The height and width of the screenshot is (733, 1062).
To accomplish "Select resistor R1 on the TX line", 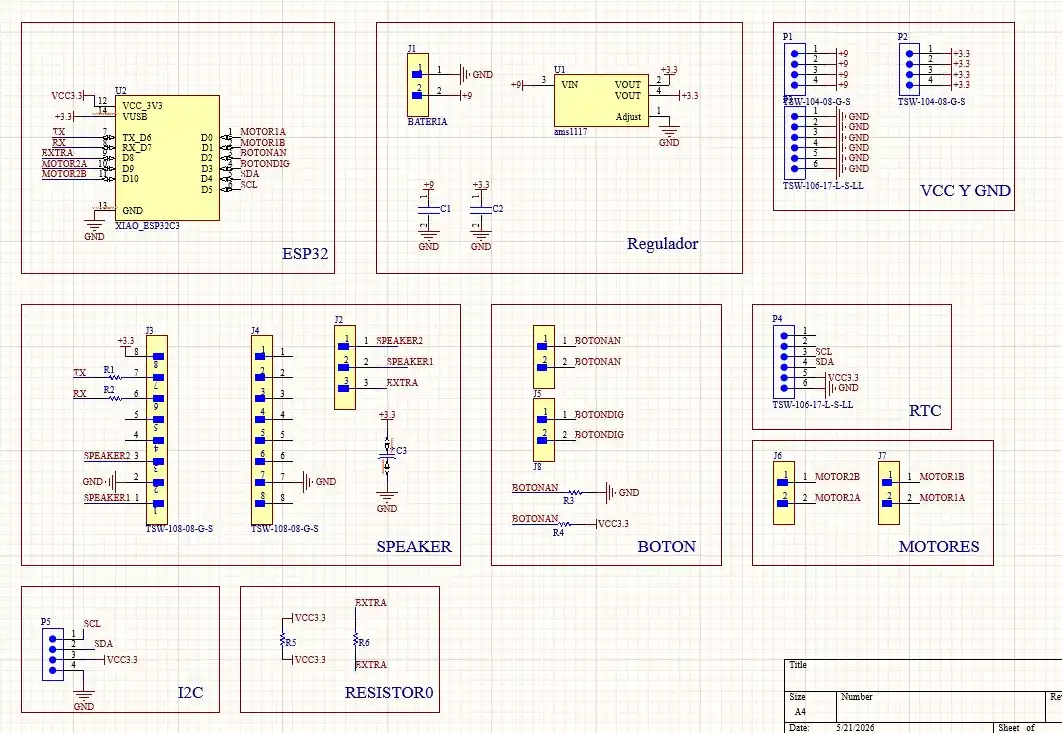I will coord(114,377).
